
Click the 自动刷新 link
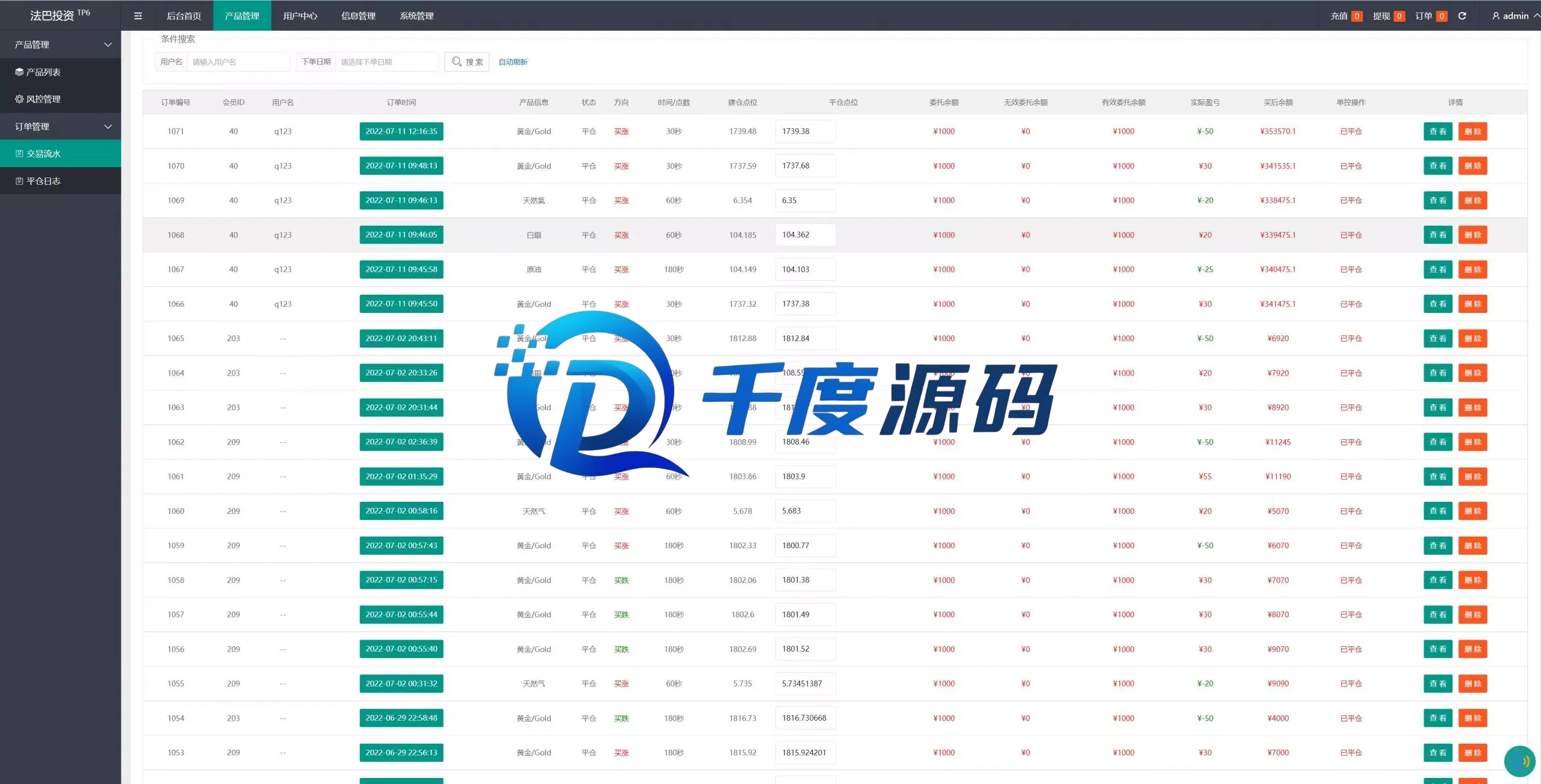pyautogui.click(x=513, y=62)
